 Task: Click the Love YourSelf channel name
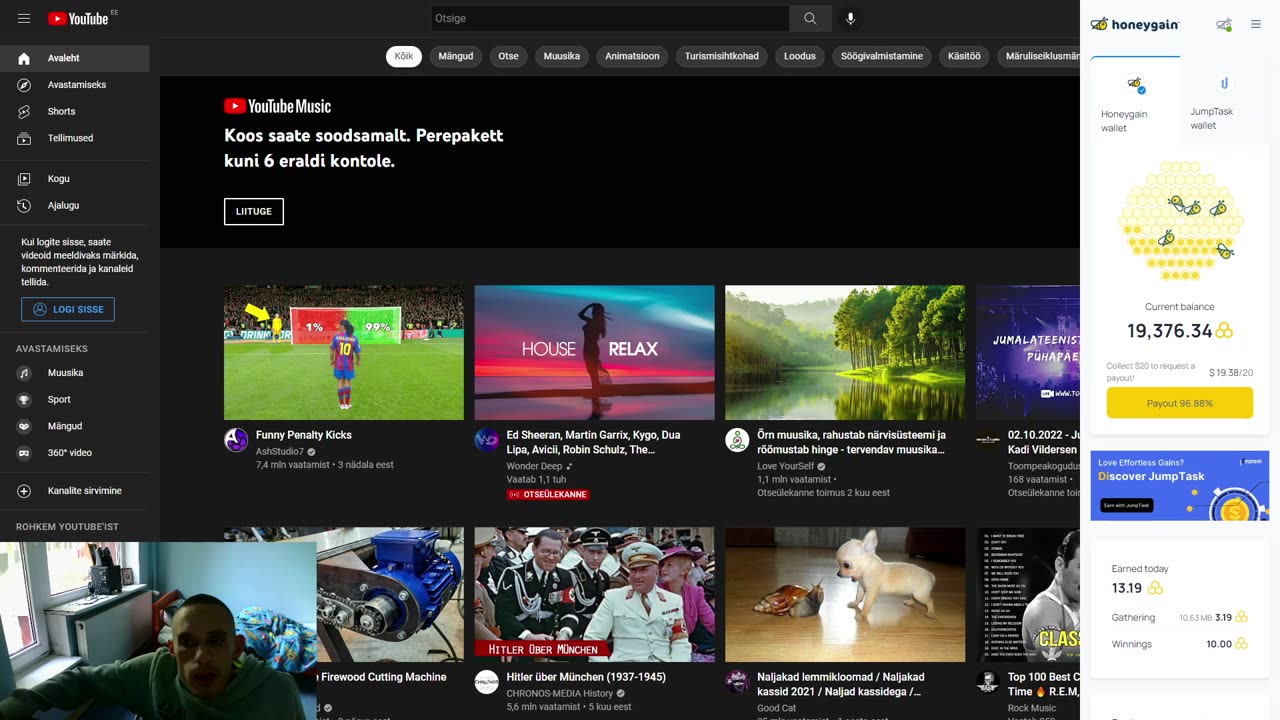click(x=786, y=466)
